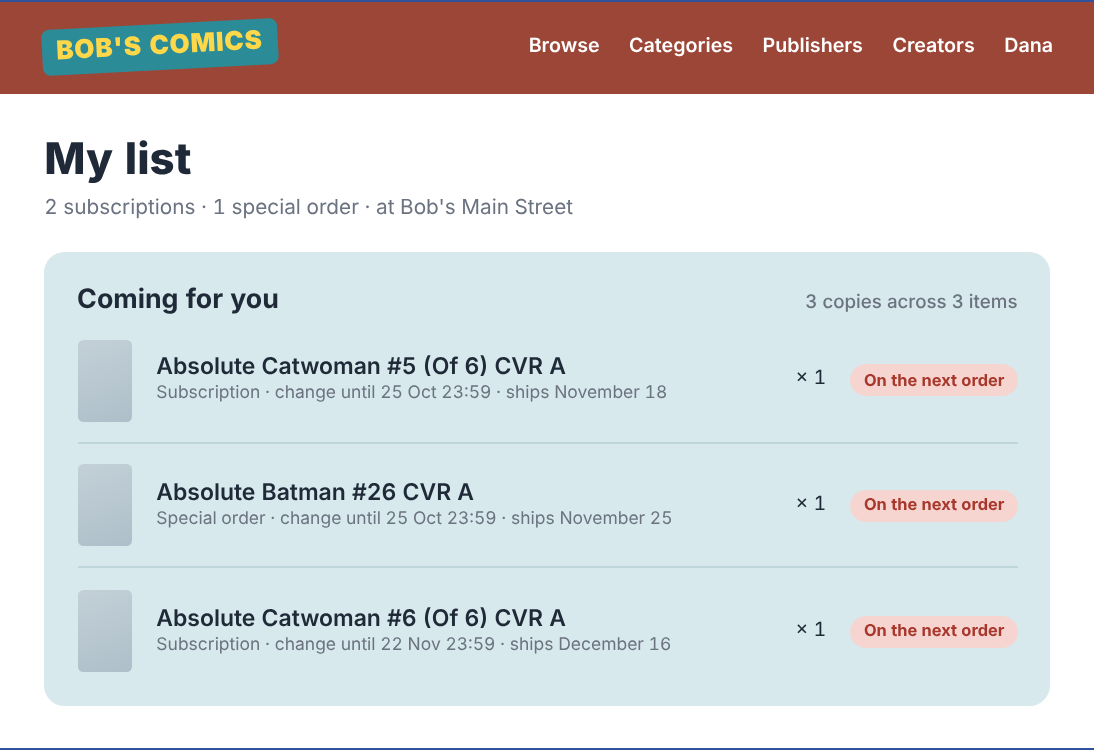Open the Browse nav link
The width and height of the screenshot is (1094, 750).
coord(564,45)
